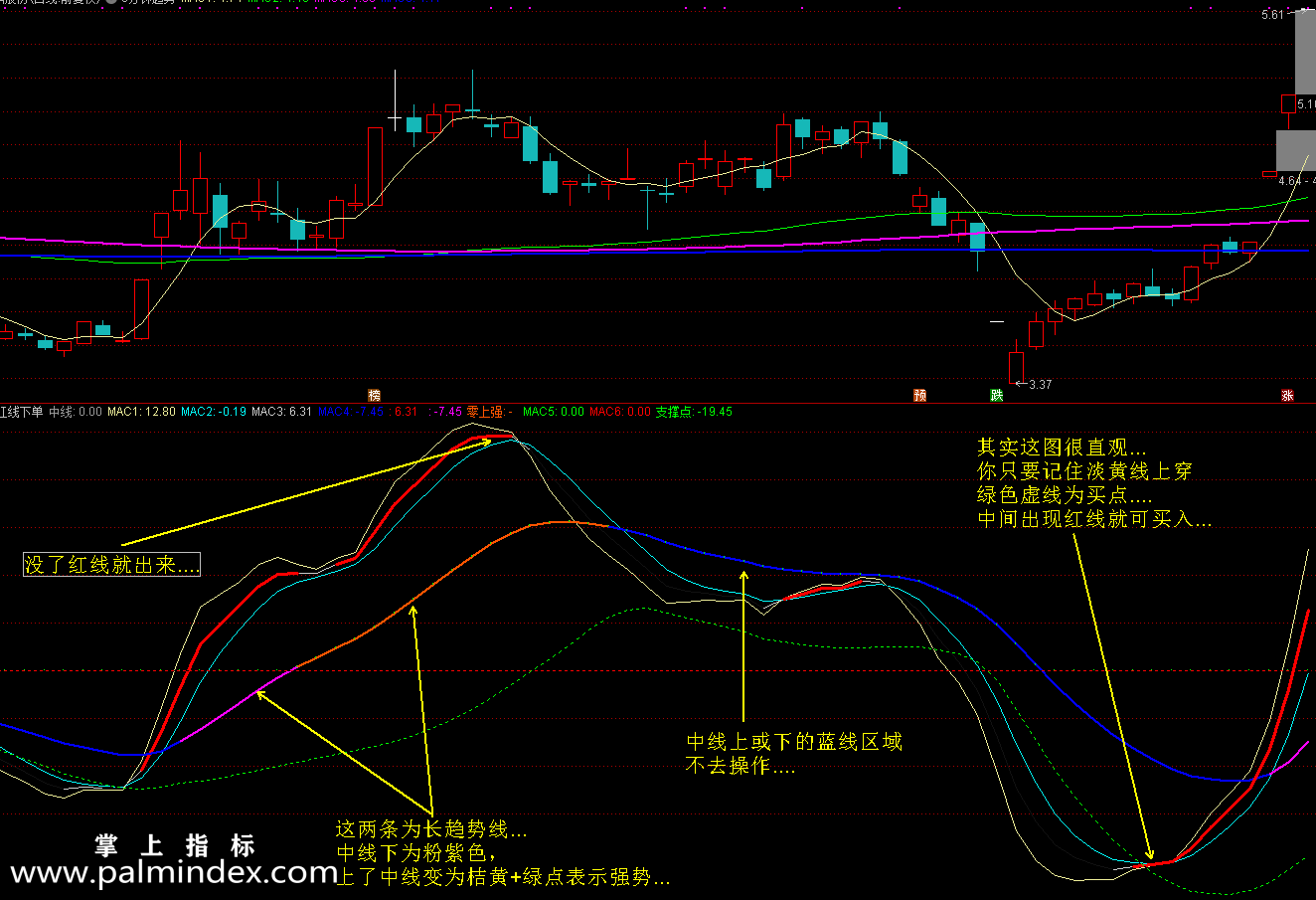Click the blue MAC4: -7.45 value
The image size is (1316, 900).
(x=351, y=412)
